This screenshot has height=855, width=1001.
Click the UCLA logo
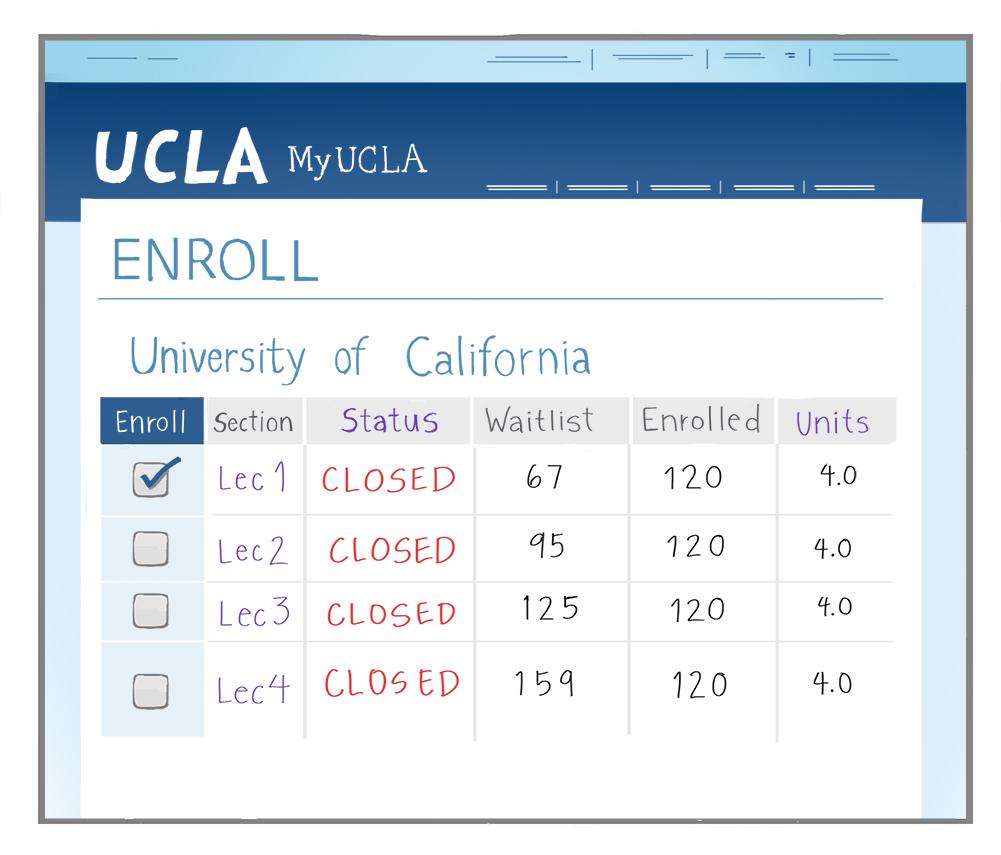(x=181, y=157)
